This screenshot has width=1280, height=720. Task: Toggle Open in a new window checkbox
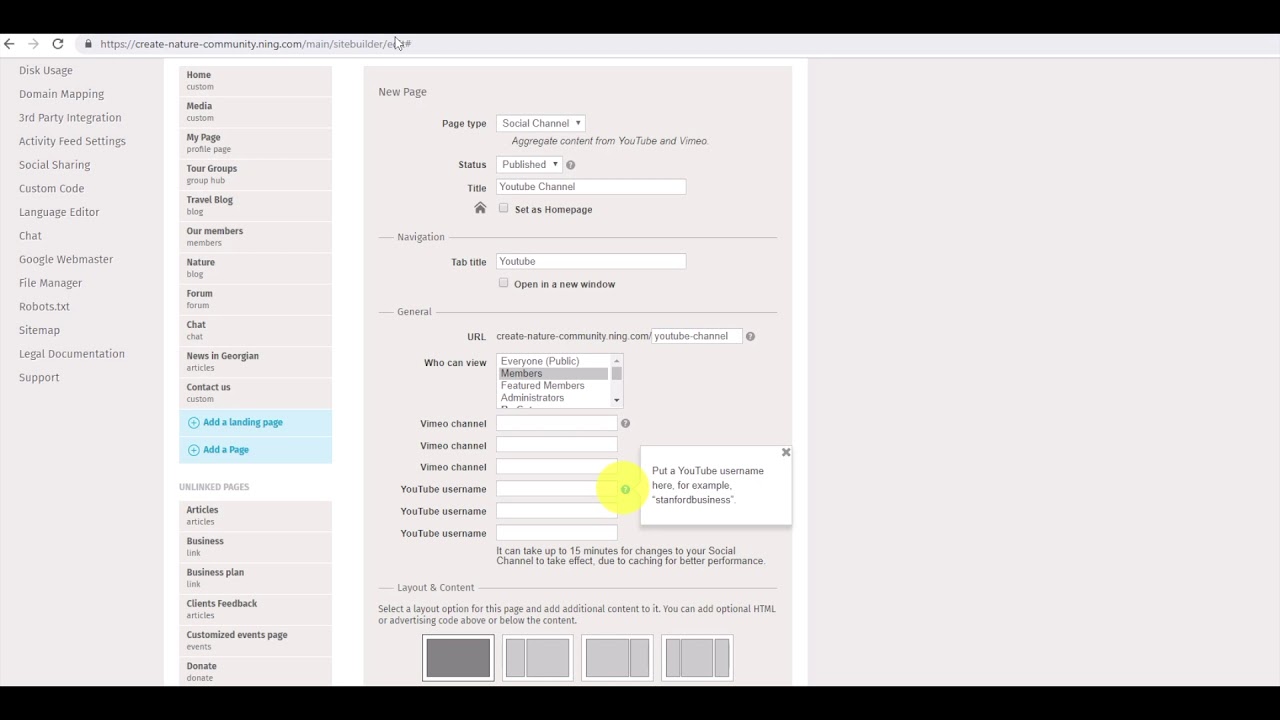coord(503,283)
